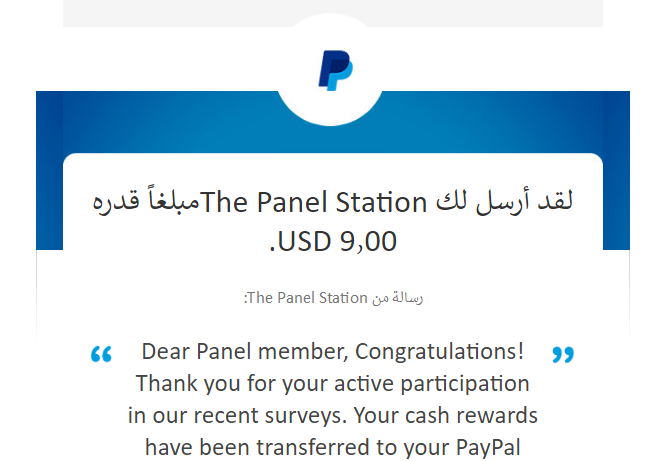Click the opening blue quotation mark icon
This screenshot has height=461, width=668.
pos(101,354)
